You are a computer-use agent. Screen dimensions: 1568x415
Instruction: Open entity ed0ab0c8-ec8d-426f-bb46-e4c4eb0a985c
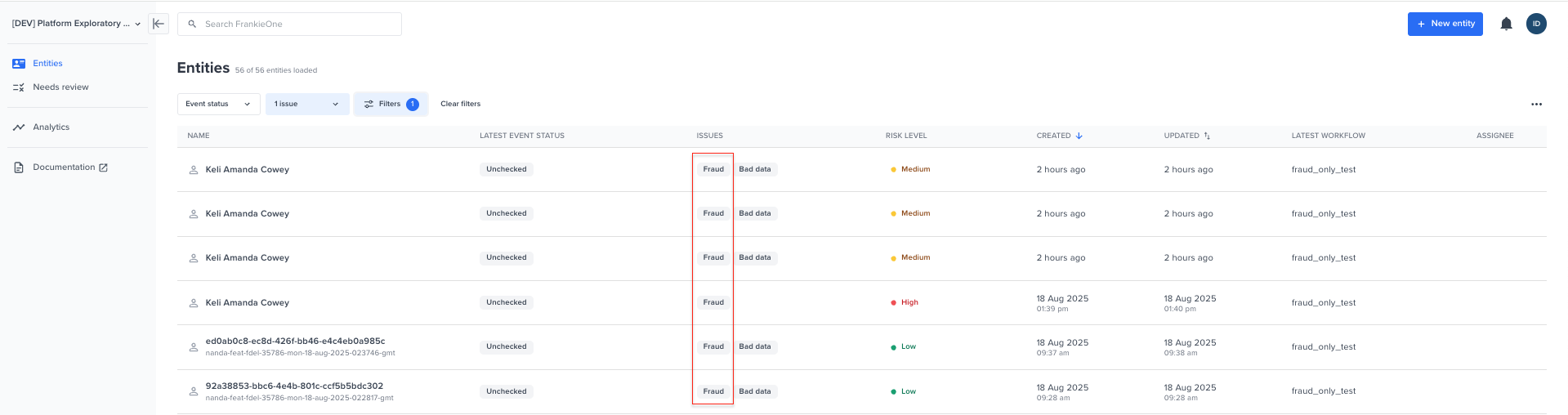[x=295, y=341]
